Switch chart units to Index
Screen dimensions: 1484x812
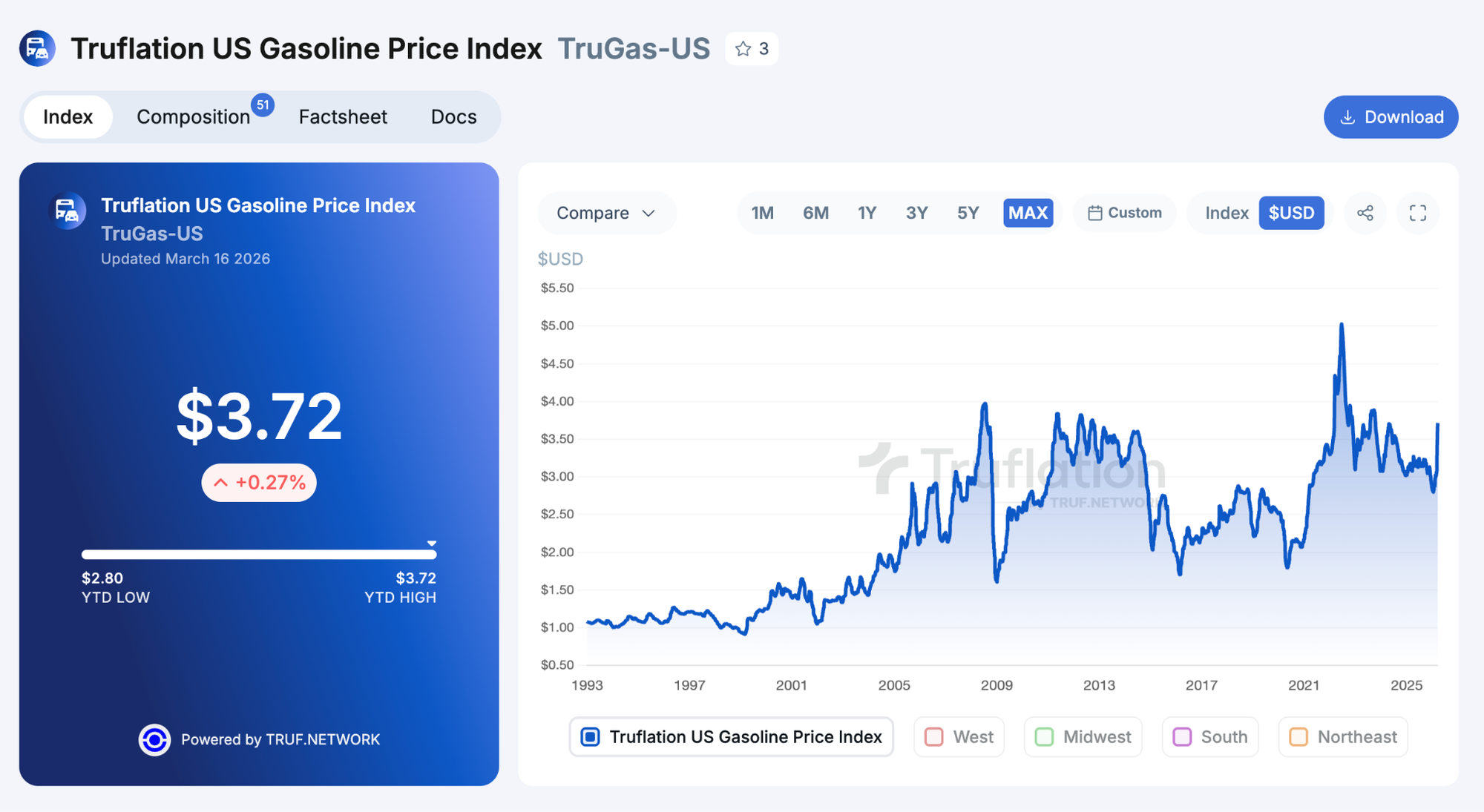pyautogui.click(x=1227, y=214)
